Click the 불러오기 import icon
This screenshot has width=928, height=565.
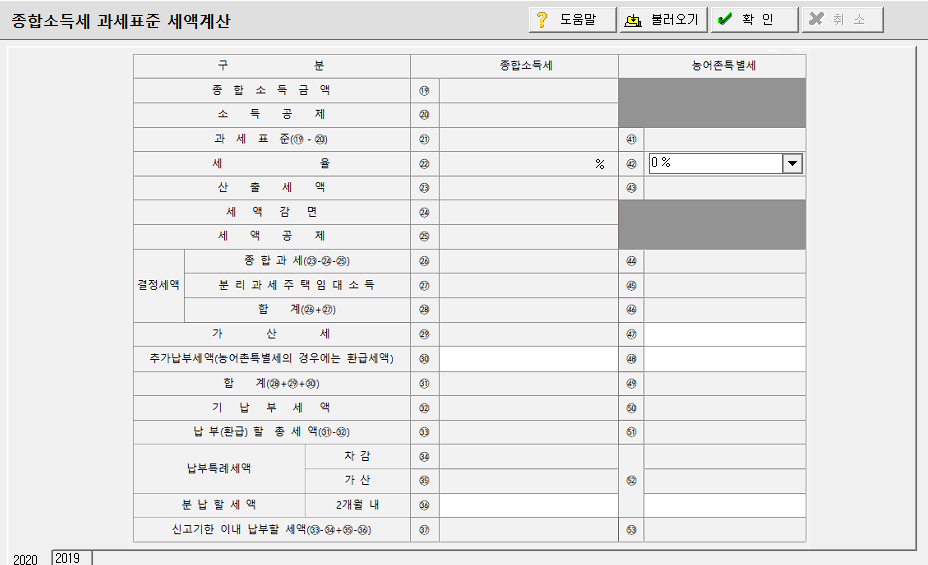[x=633, y=21]
